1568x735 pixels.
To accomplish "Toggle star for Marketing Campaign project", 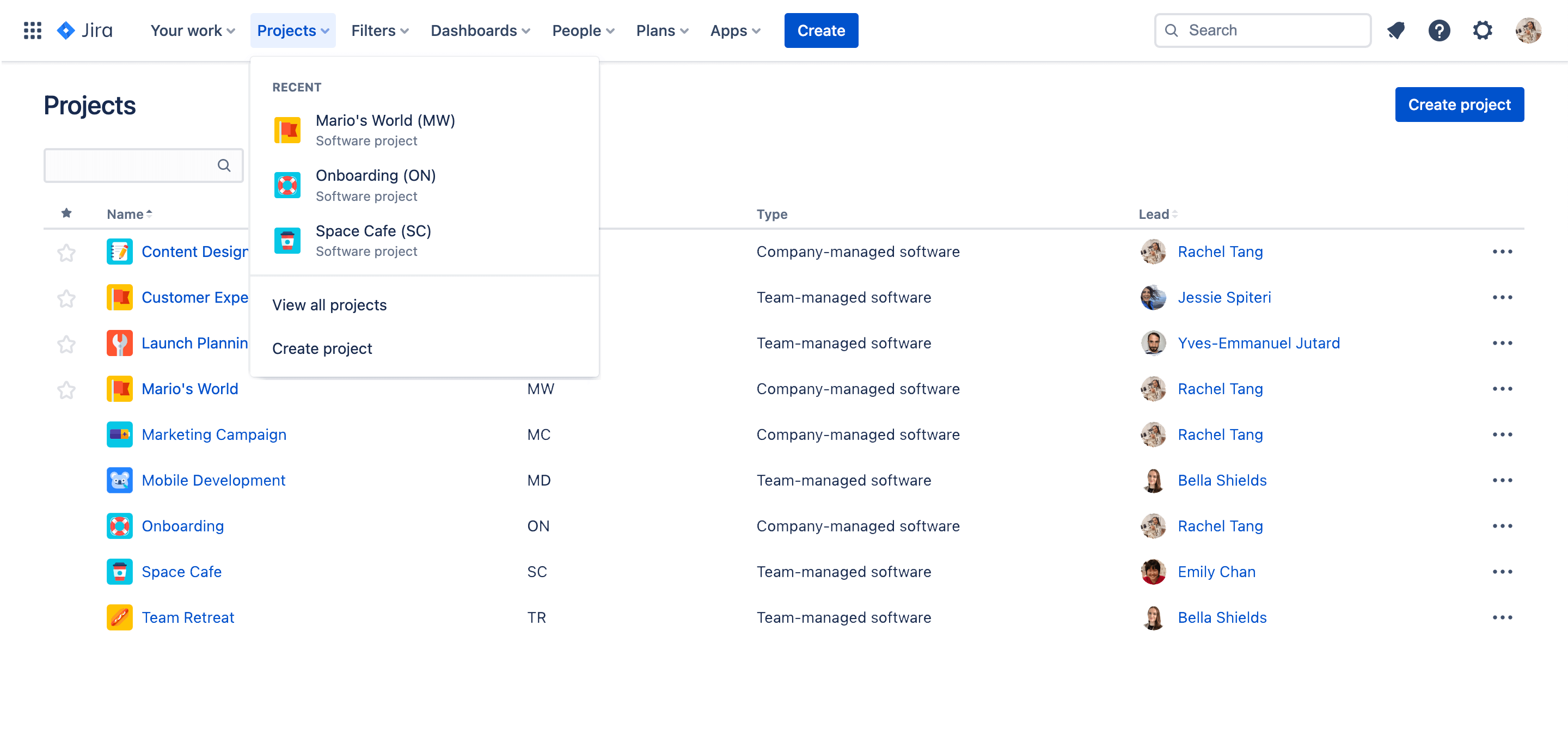I will click(68, 434).
